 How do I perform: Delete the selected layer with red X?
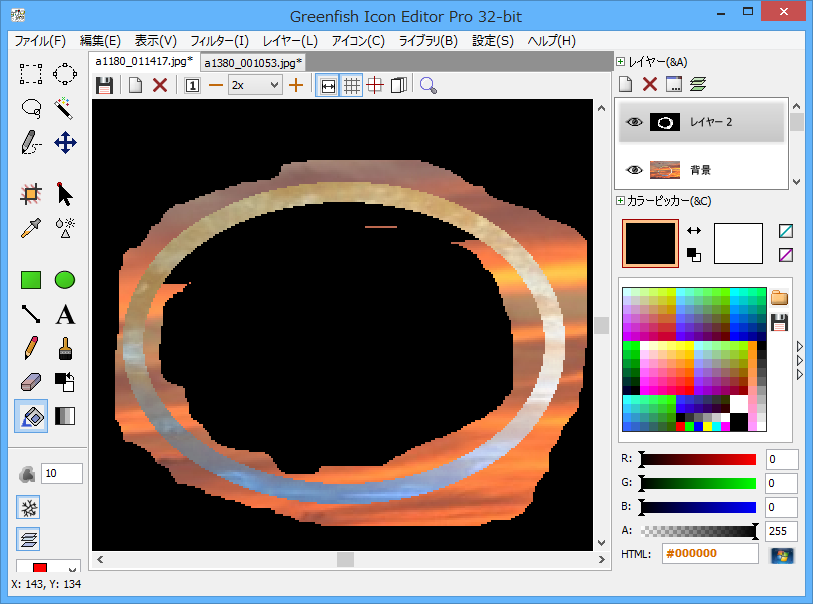pos(650,85)
